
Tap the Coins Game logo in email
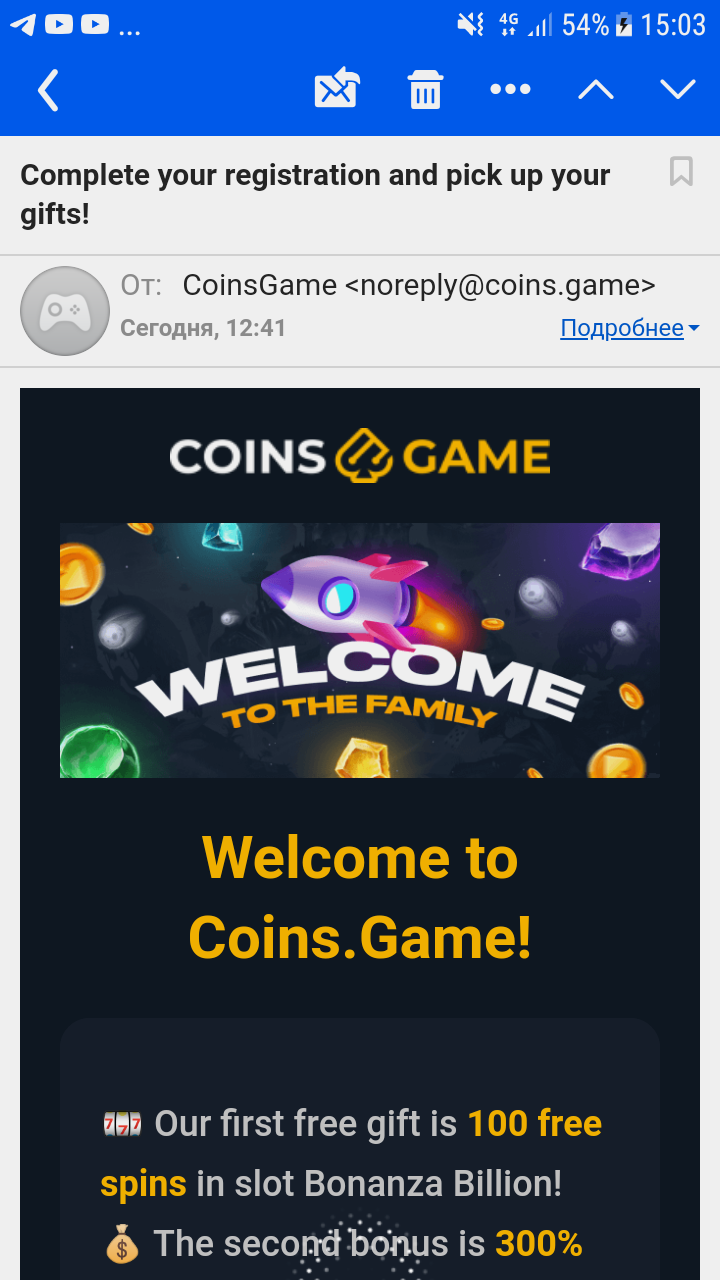point(360,456)
